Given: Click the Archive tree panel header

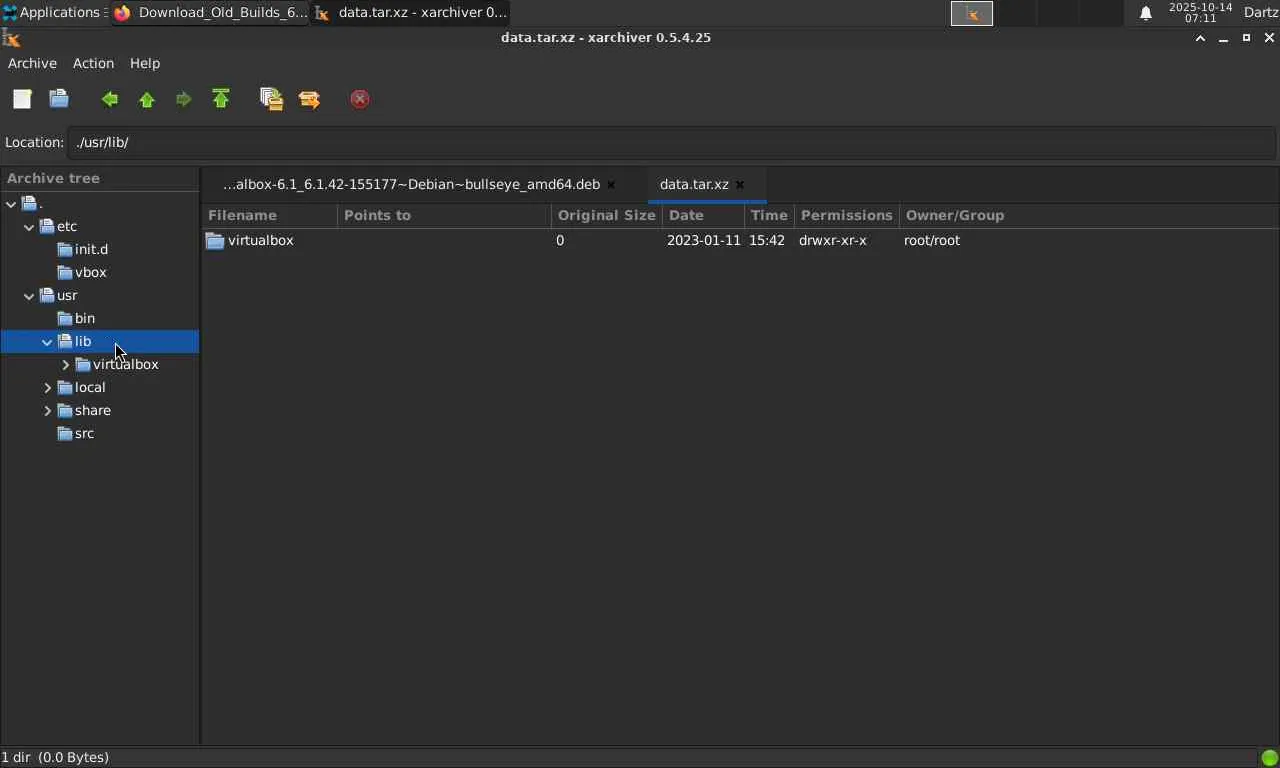Looking at the screenshot, I should [x=100, y=179].
